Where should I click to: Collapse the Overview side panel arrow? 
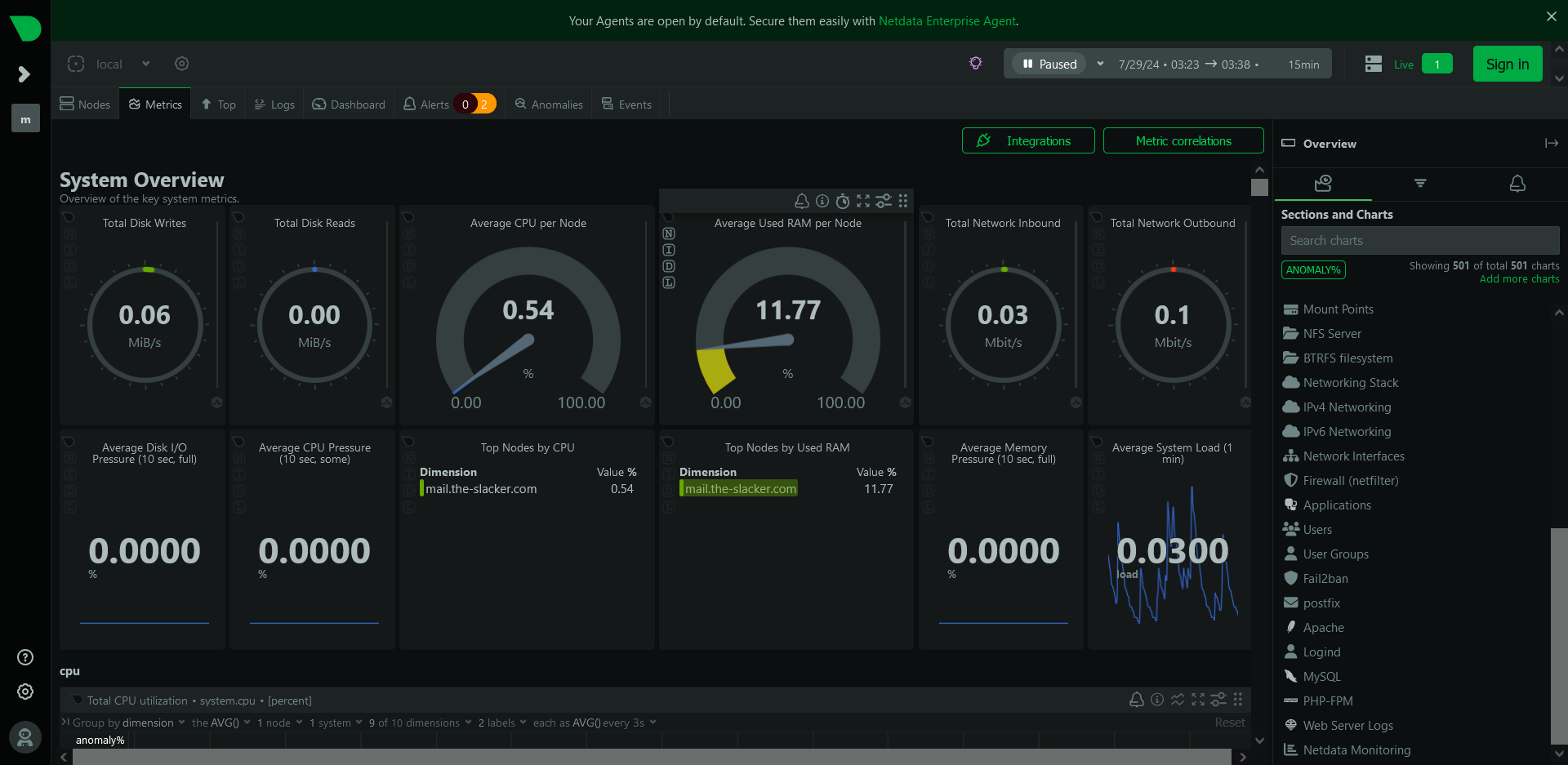click(1552, 143)
